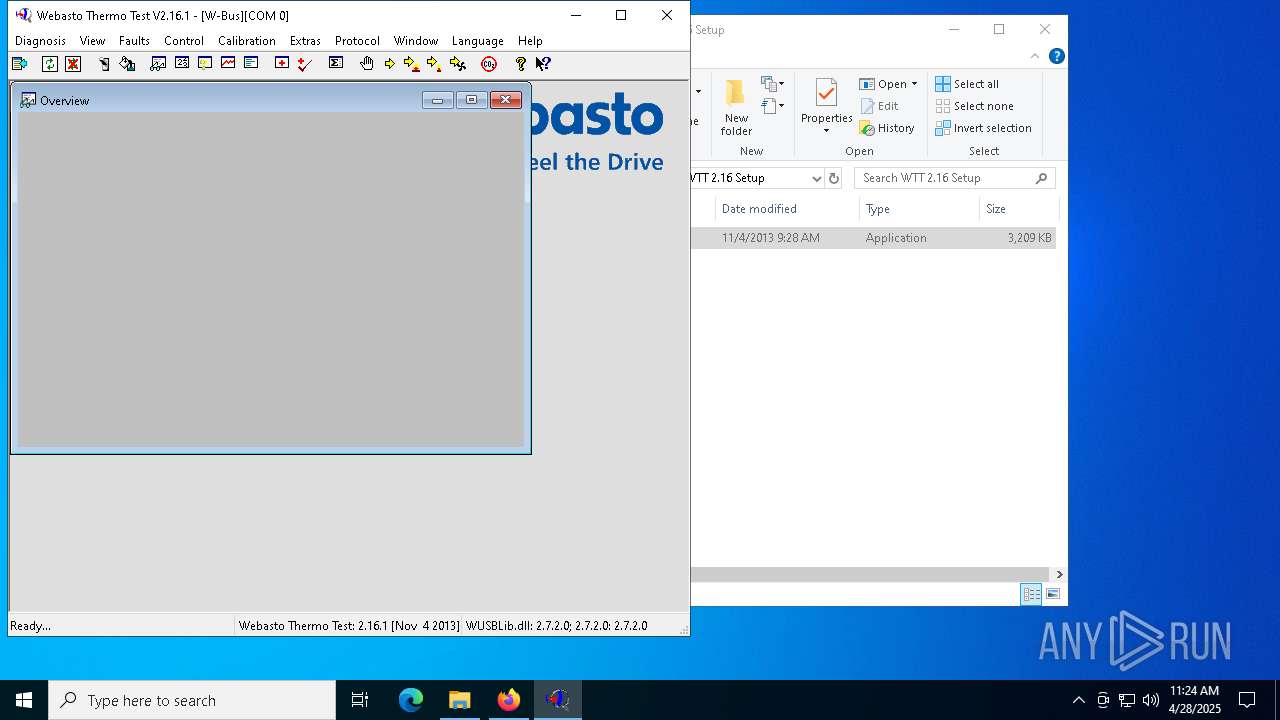Click the numeric display '23' toolbar icon

point(181,63)
